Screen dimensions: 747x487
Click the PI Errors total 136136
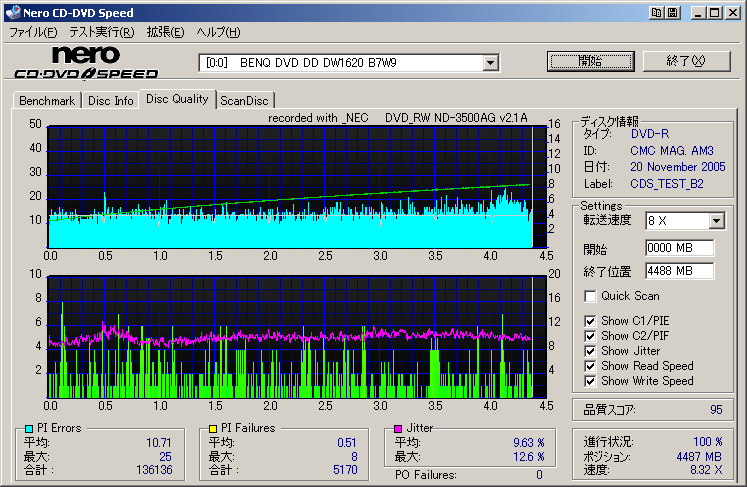(154, 470)
